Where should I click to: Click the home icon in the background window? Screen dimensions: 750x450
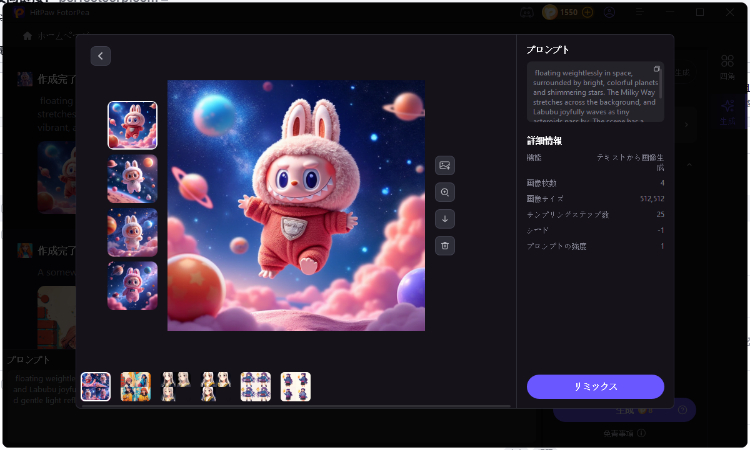coord(27,36)
